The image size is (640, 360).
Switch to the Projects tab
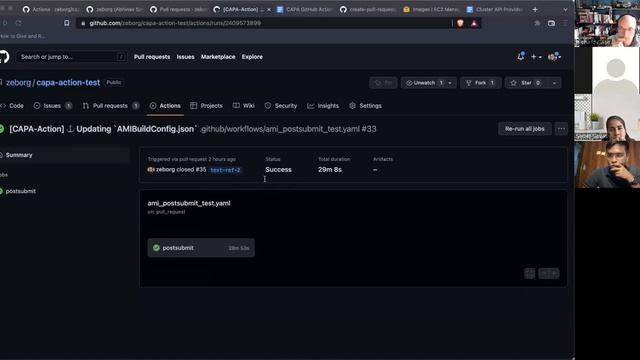click(207, 106)
